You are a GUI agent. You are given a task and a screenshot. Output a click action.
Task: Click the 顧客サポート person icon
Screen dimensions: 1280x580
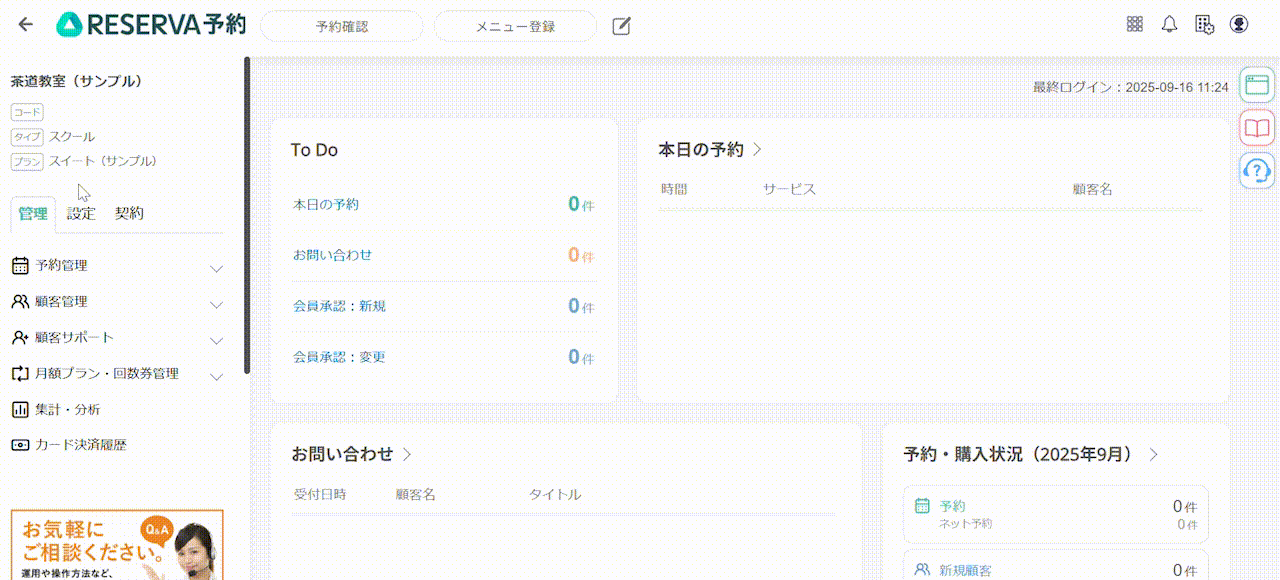(x=20, y=338)
